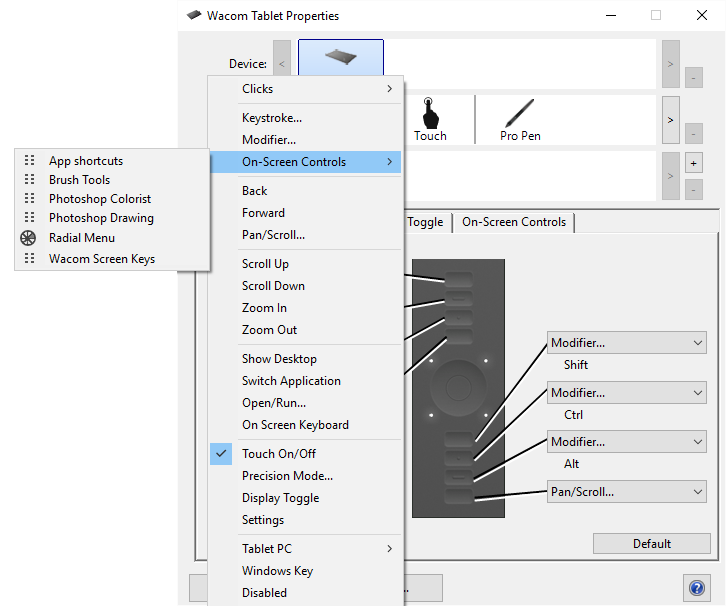This screenshot has width=726, height=606.
Task: Switch to the On-Screen Controls tab
Action: (514, 222)
